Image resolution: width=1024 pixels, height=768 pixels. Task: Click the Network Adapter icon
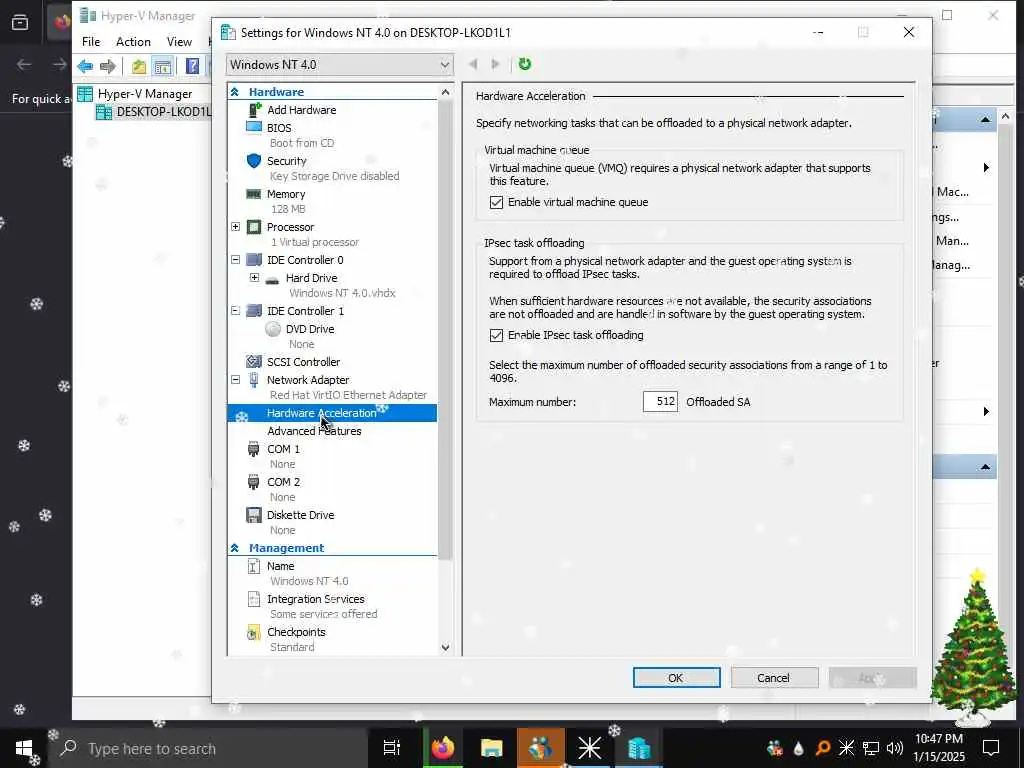254,379
